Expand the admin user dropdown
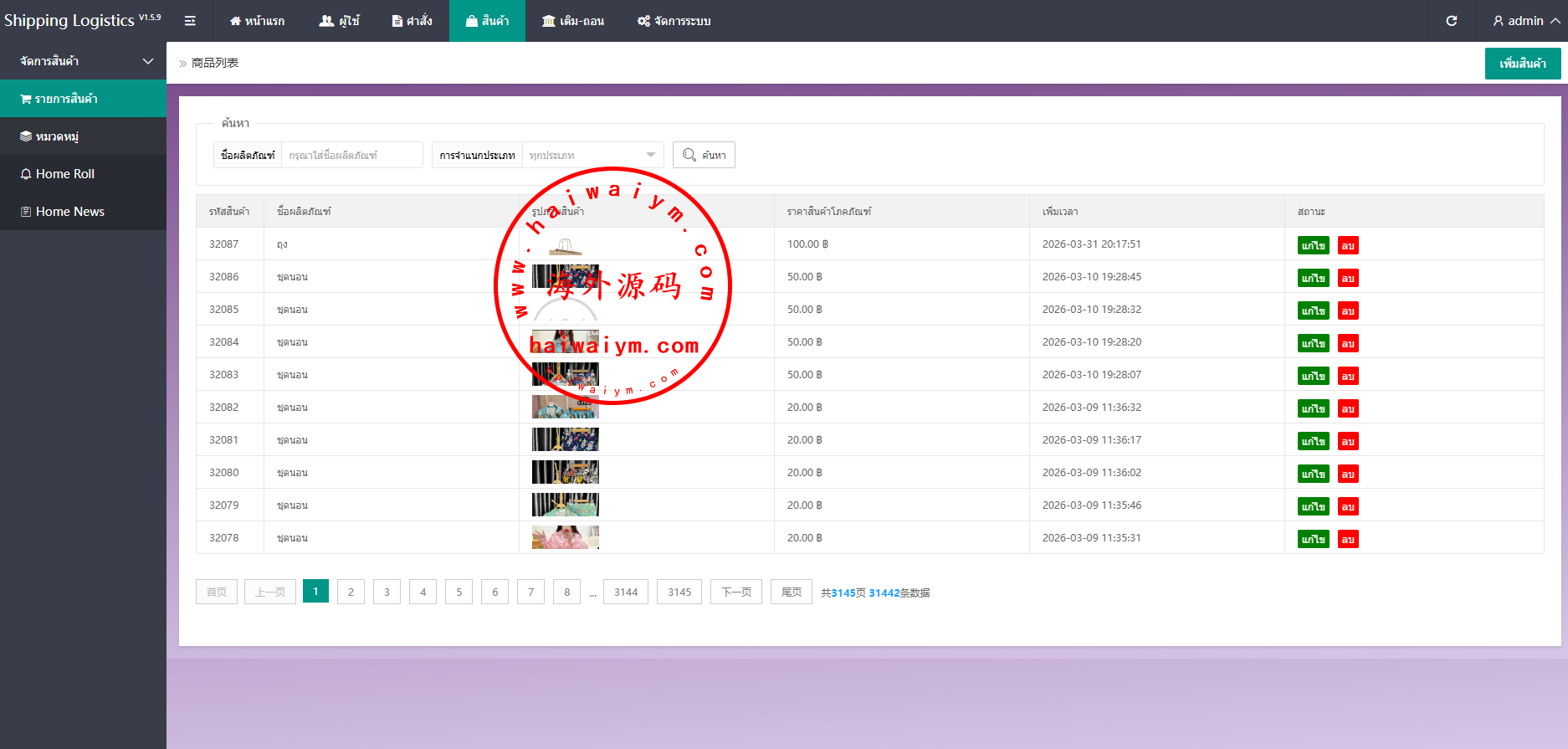The image size is (1568, 749). (x=1526, y=21)
